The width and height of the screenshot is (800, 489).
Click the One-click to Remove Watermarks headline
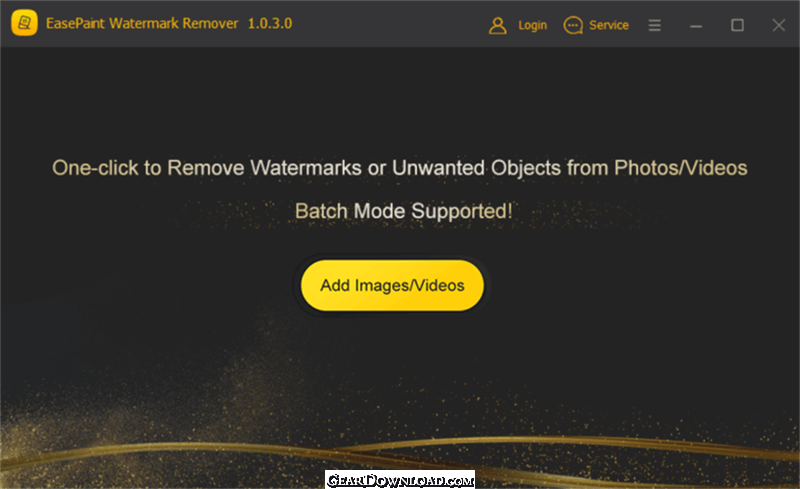[x=399, y=168]
